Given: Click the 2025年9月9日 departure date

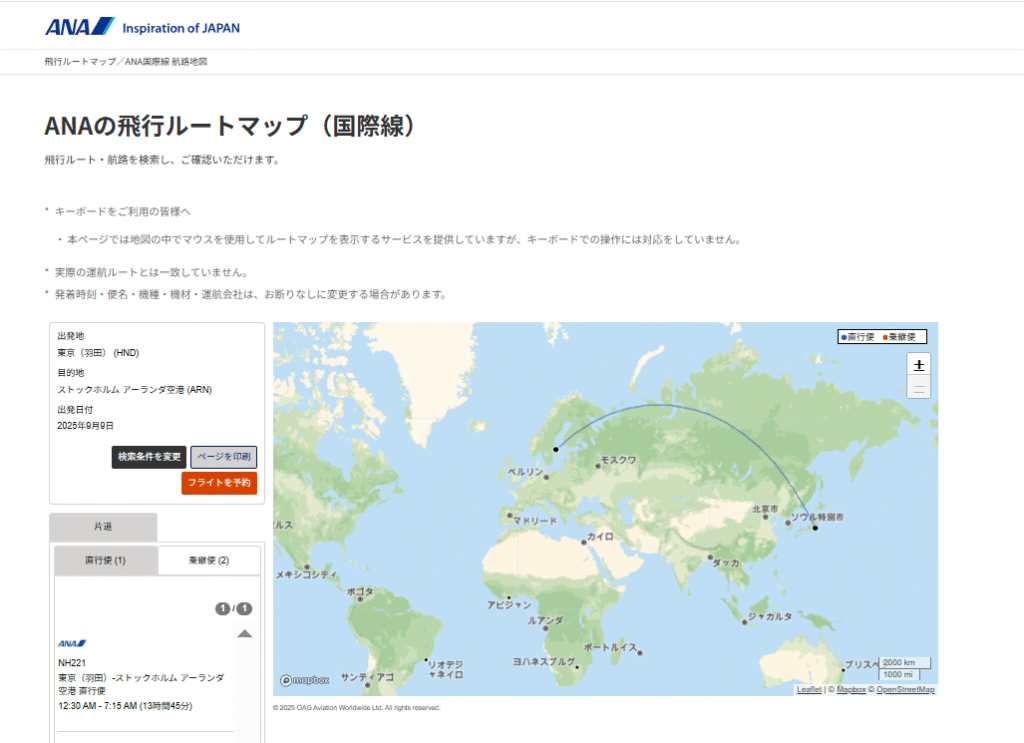Looking at the screenshot, I should point(85,426).
